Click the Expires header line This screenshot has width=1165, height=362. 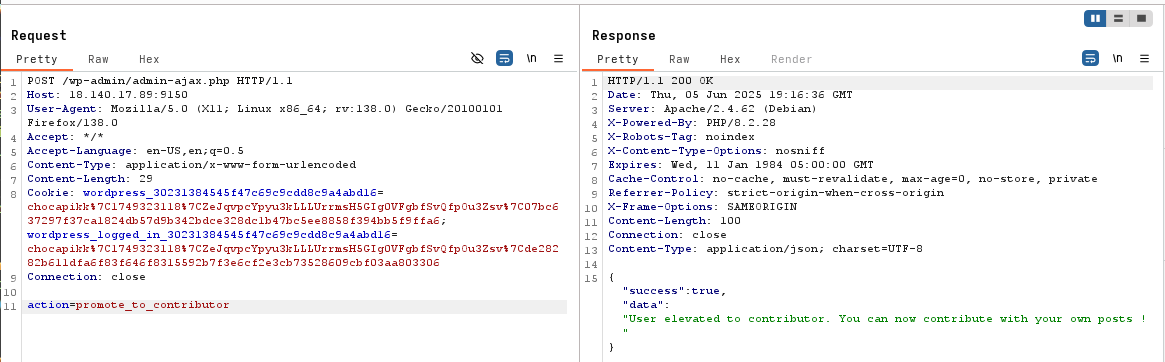(741, 165)
